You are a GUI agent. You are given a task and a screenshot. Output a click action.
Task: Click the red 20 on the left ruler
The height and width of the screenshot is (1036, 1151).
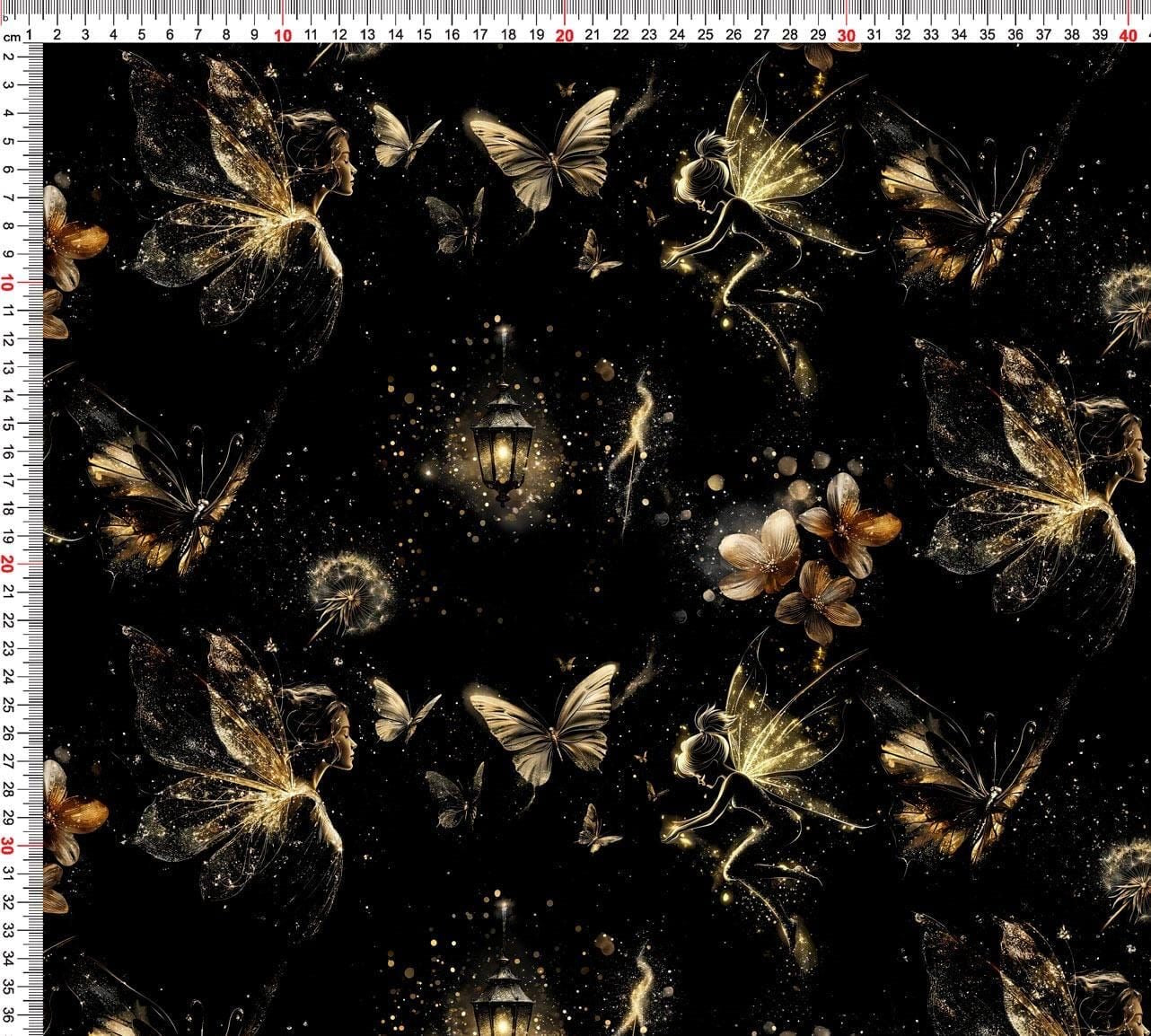(7, 565)
